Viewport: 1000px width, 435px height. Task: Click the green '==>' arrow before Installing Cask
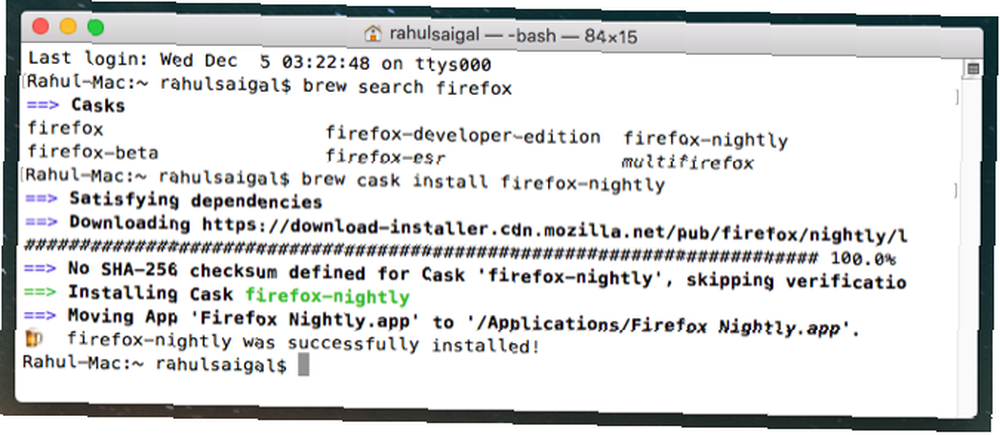pos(41,292)
